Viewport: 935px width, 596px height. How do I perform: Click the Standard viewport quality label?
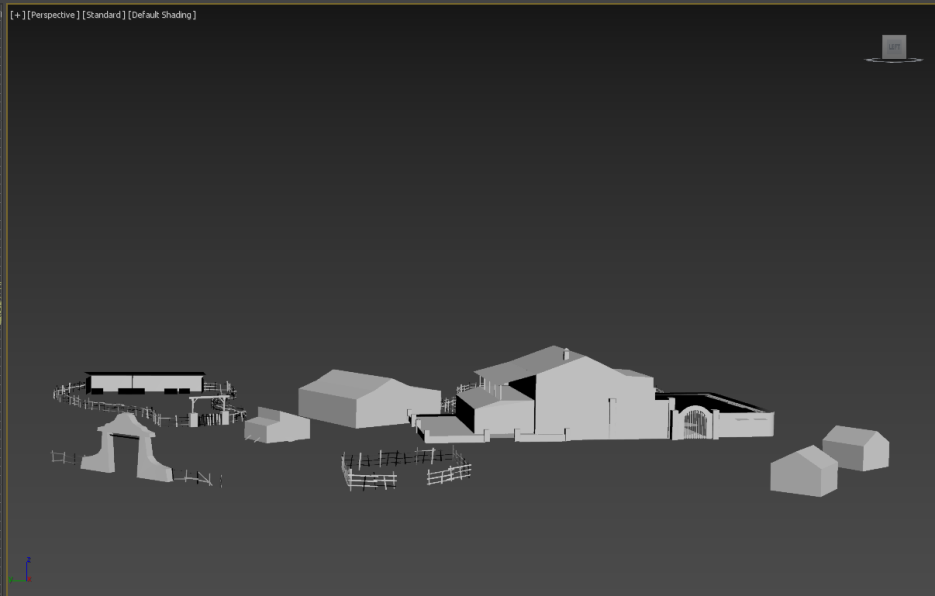pos(103,15)
